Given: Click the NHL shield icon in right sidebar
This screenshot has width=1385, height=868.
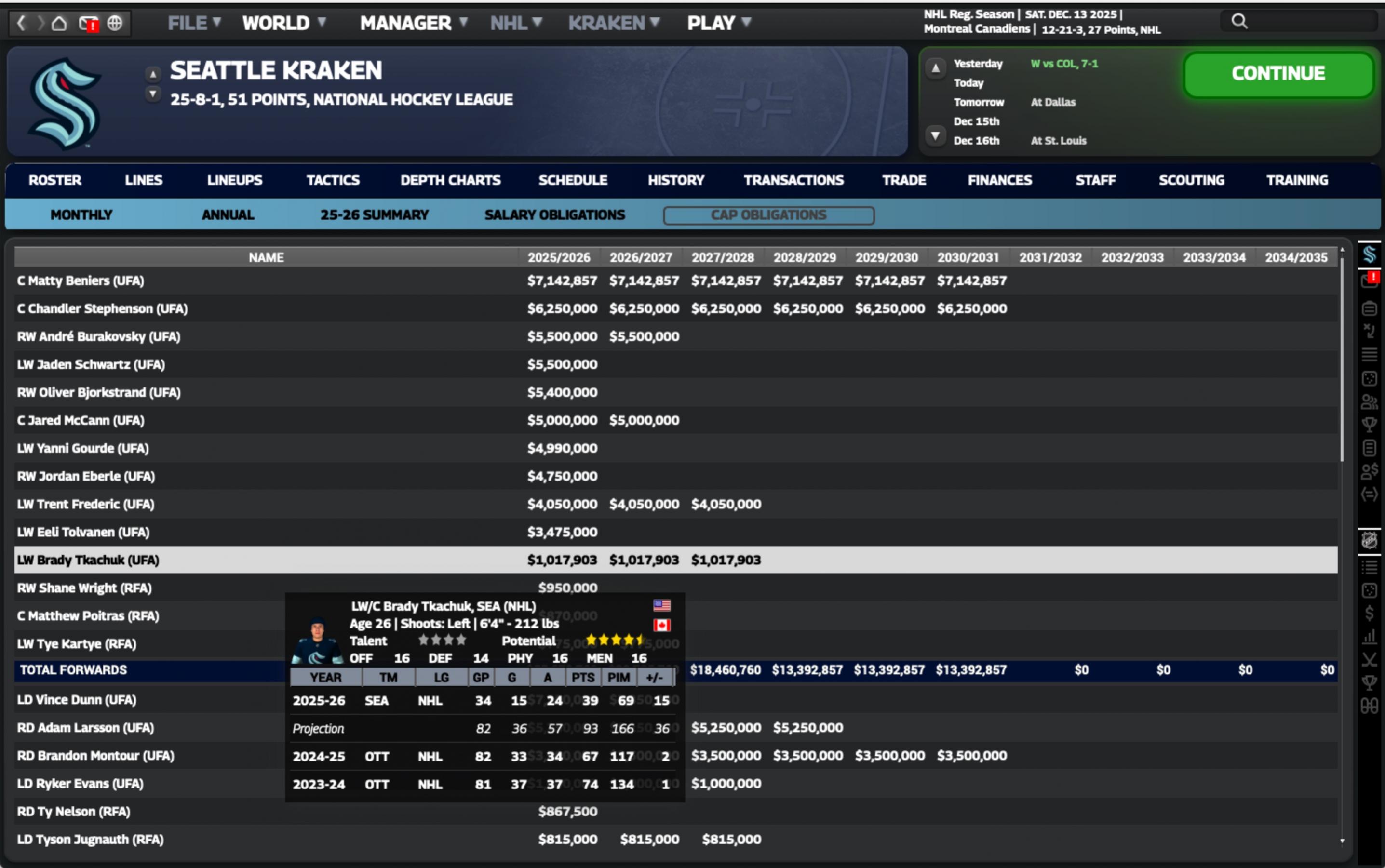Looking at the screenshot, I should tap(1369, 540).
